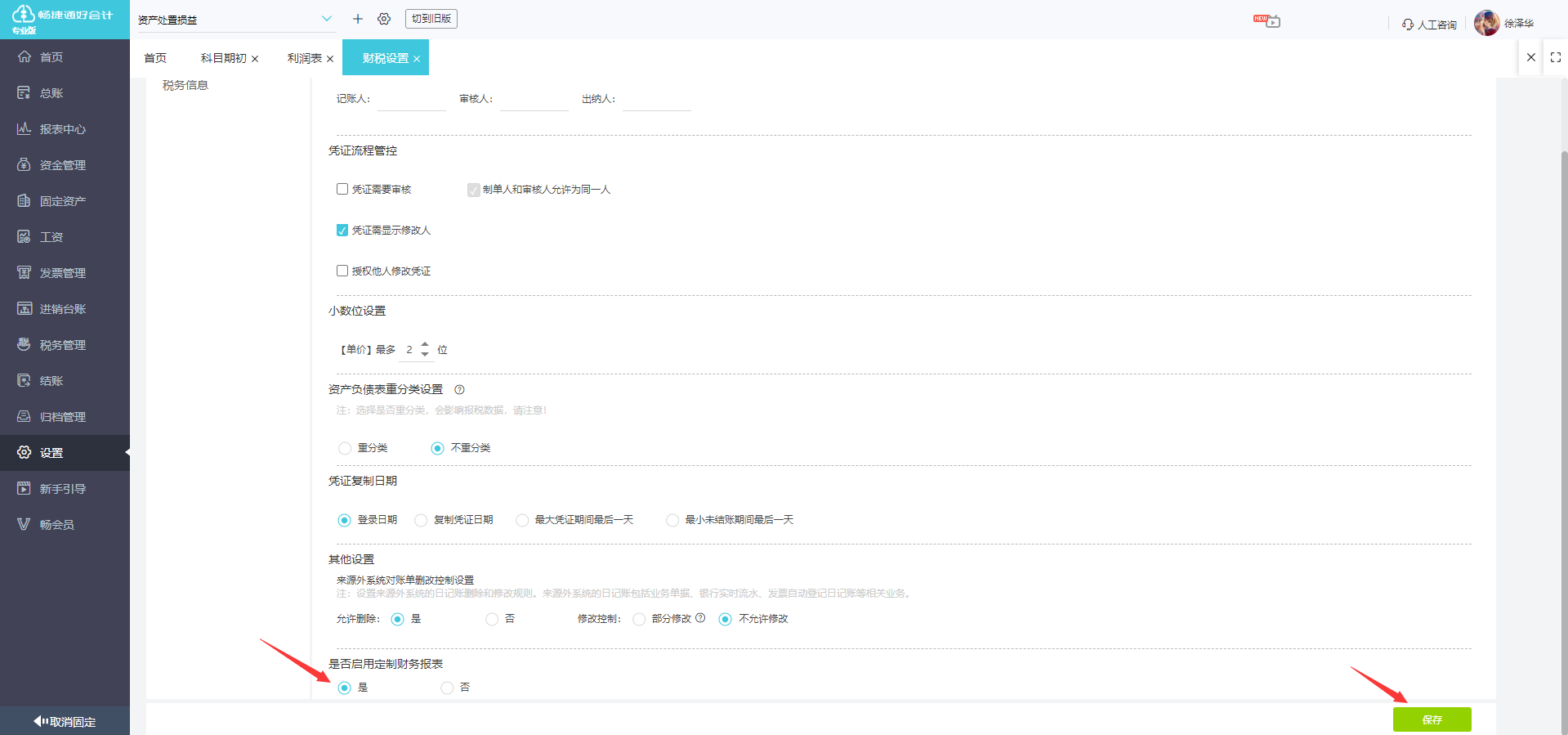1568x735 pixels.
Task: Select the 重分类 radio button
Action: pyautogui.click(x=345, y=448)
